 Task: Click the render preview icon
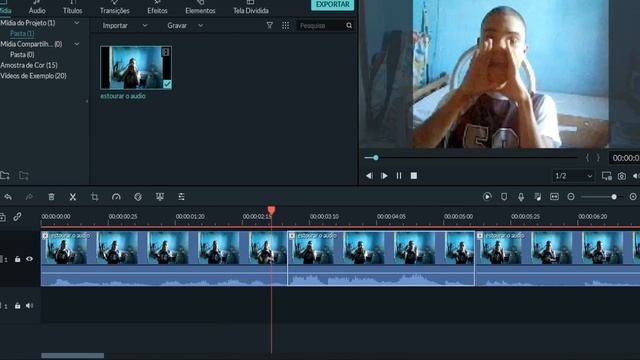(487, 197)
